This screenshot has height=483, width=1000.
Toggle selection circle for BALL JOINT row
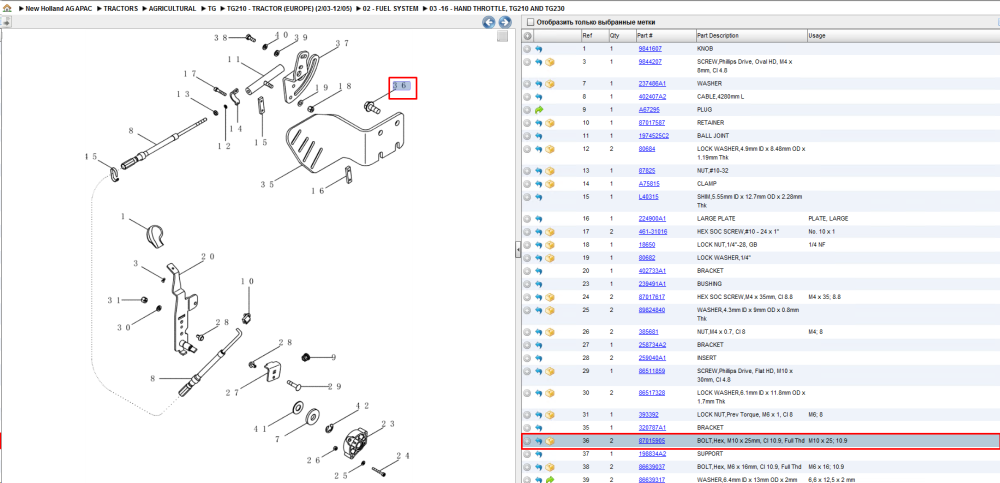point(527,136)
